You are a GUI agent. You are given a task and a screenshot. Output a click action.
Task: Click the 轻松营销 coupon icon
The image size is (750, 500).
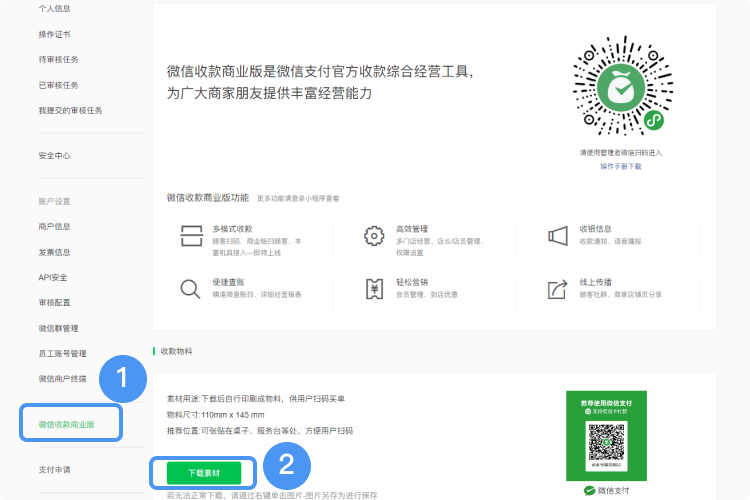pos(375,289)
